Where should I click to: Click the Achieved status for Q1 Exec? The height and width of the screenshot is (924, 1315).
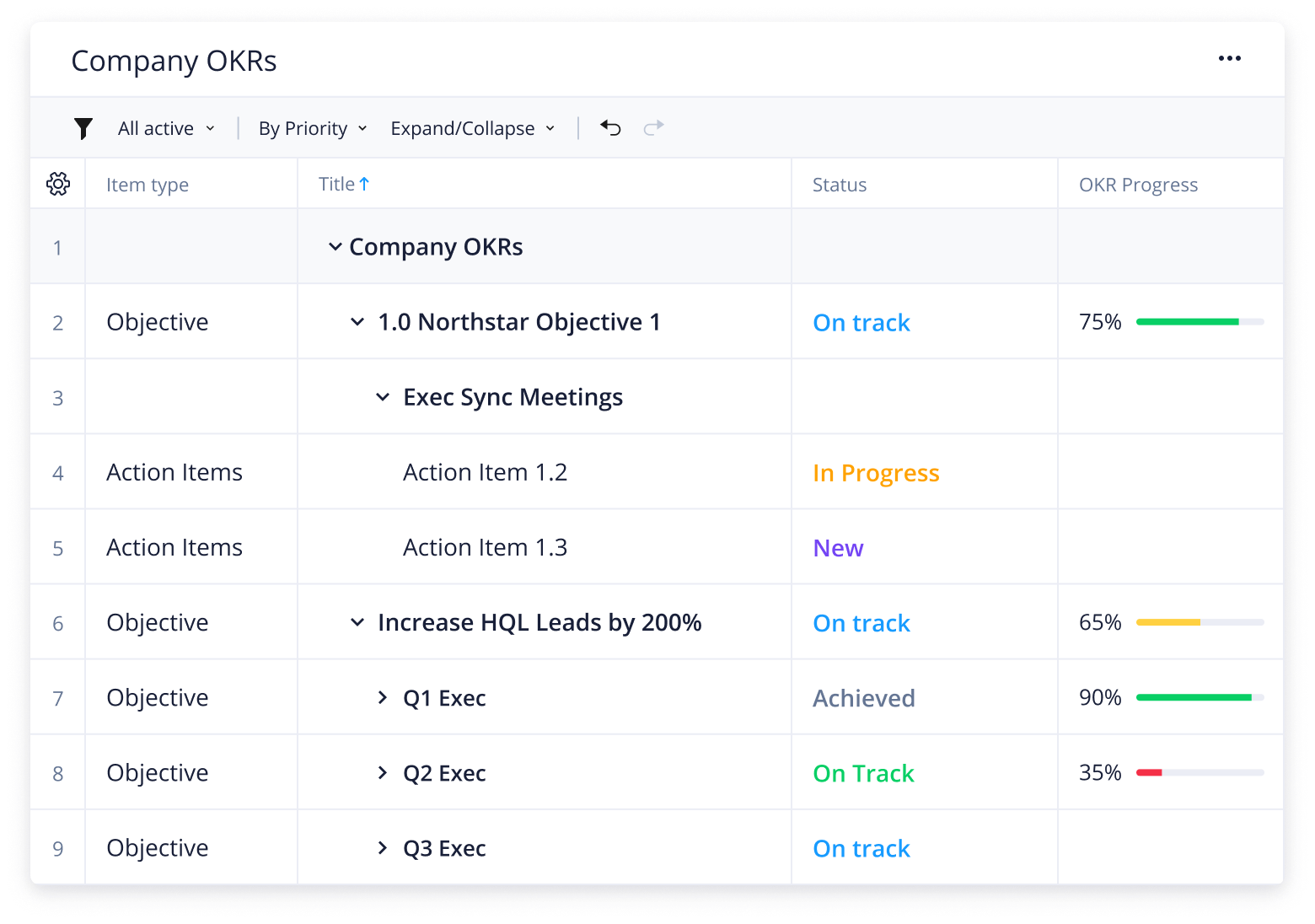pyautogui.click(x=864, y=698)
